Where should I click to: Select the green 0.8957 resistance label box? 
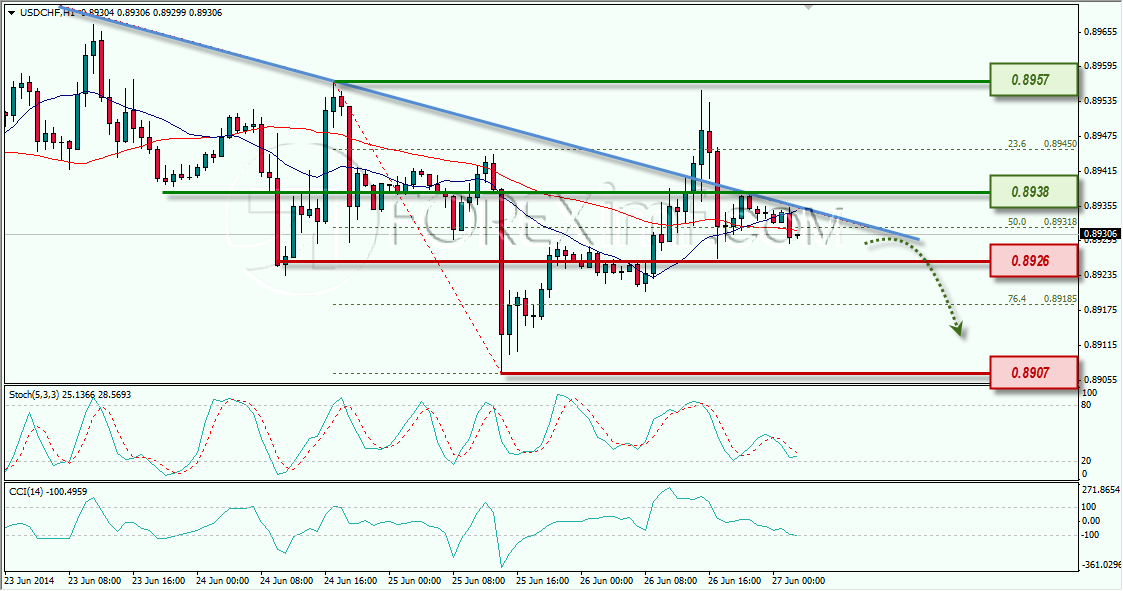point(1033,80)
